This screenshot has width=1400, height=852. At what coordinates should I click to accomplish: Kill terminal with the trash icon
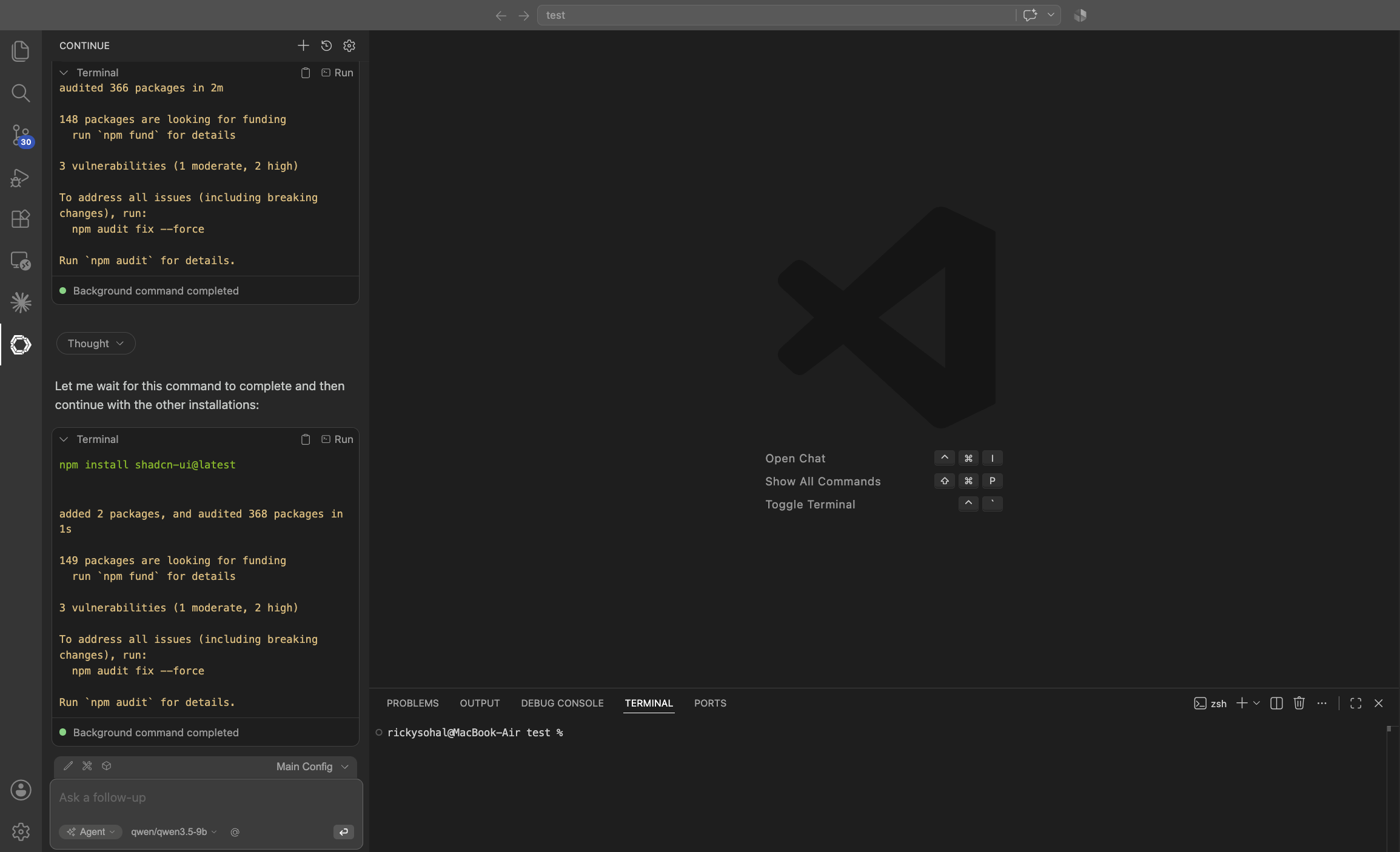tap(1299, 703)
